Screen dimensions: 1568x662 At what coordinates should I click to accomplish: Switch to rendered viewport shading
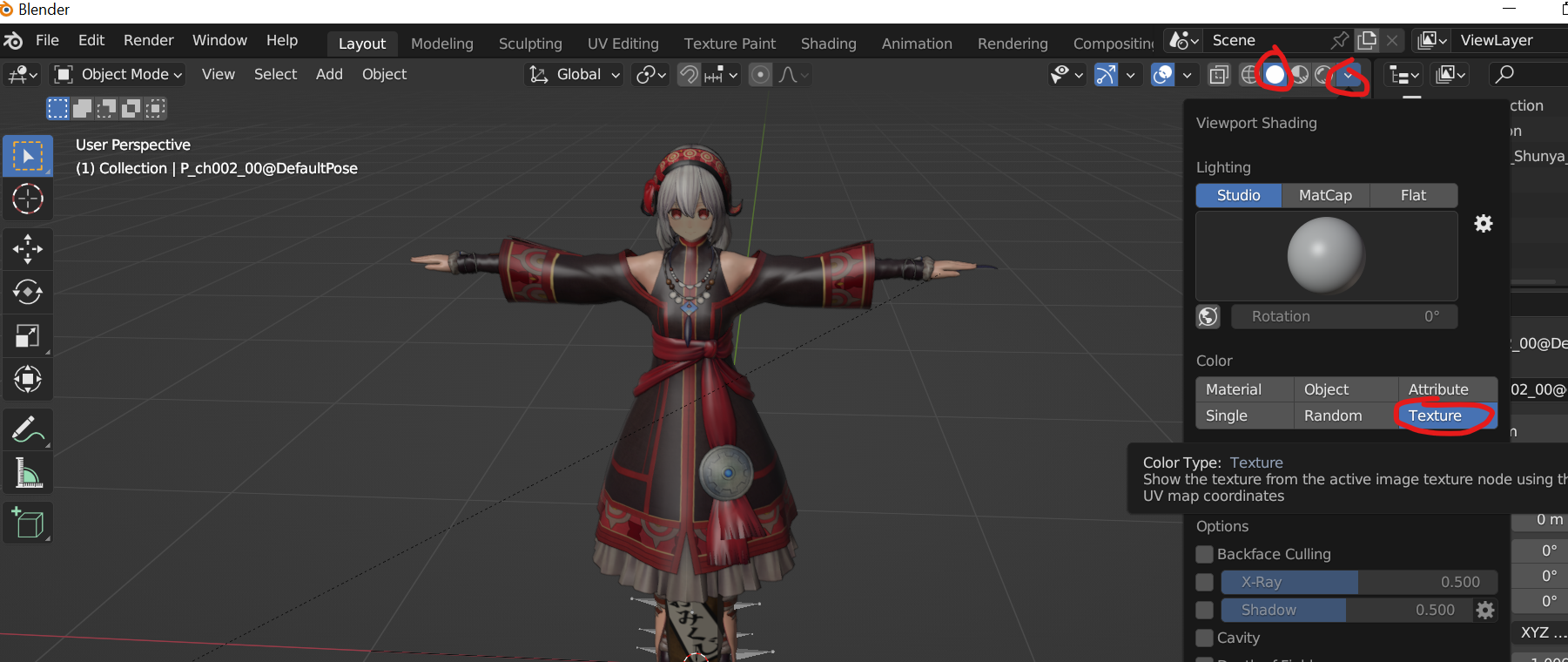(x=1324, y=75)
